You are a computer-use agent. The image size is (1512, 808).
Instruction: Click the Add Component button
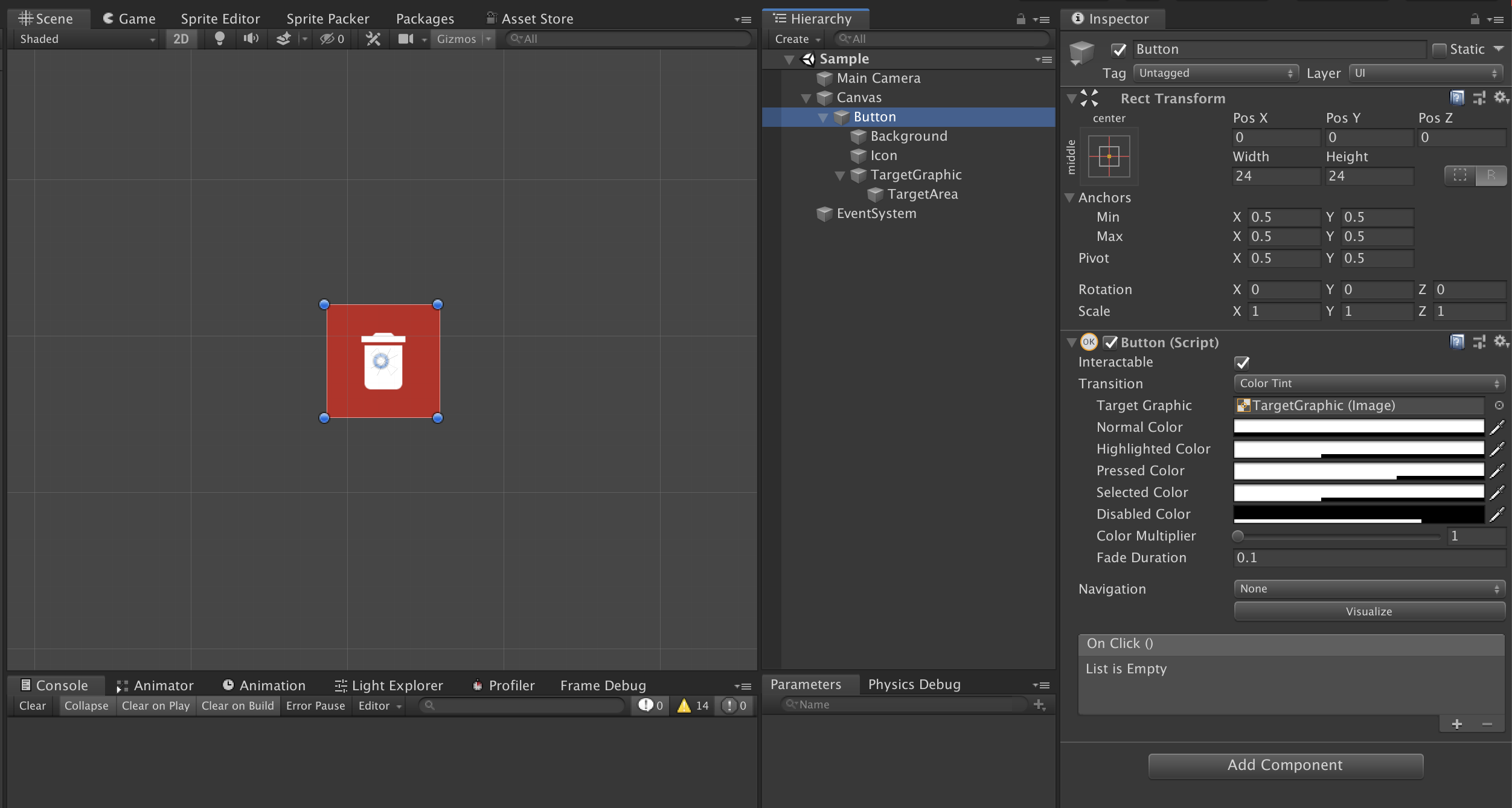[1285, 765]
